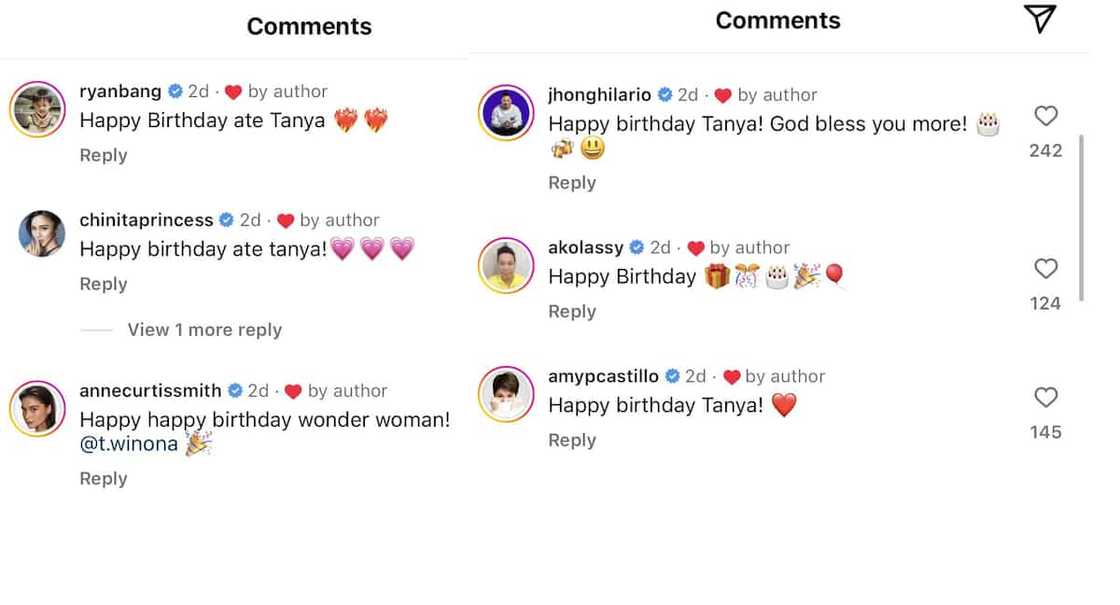Open the akolassy username link
1120x605 pixels.
(x=585, y=248)
